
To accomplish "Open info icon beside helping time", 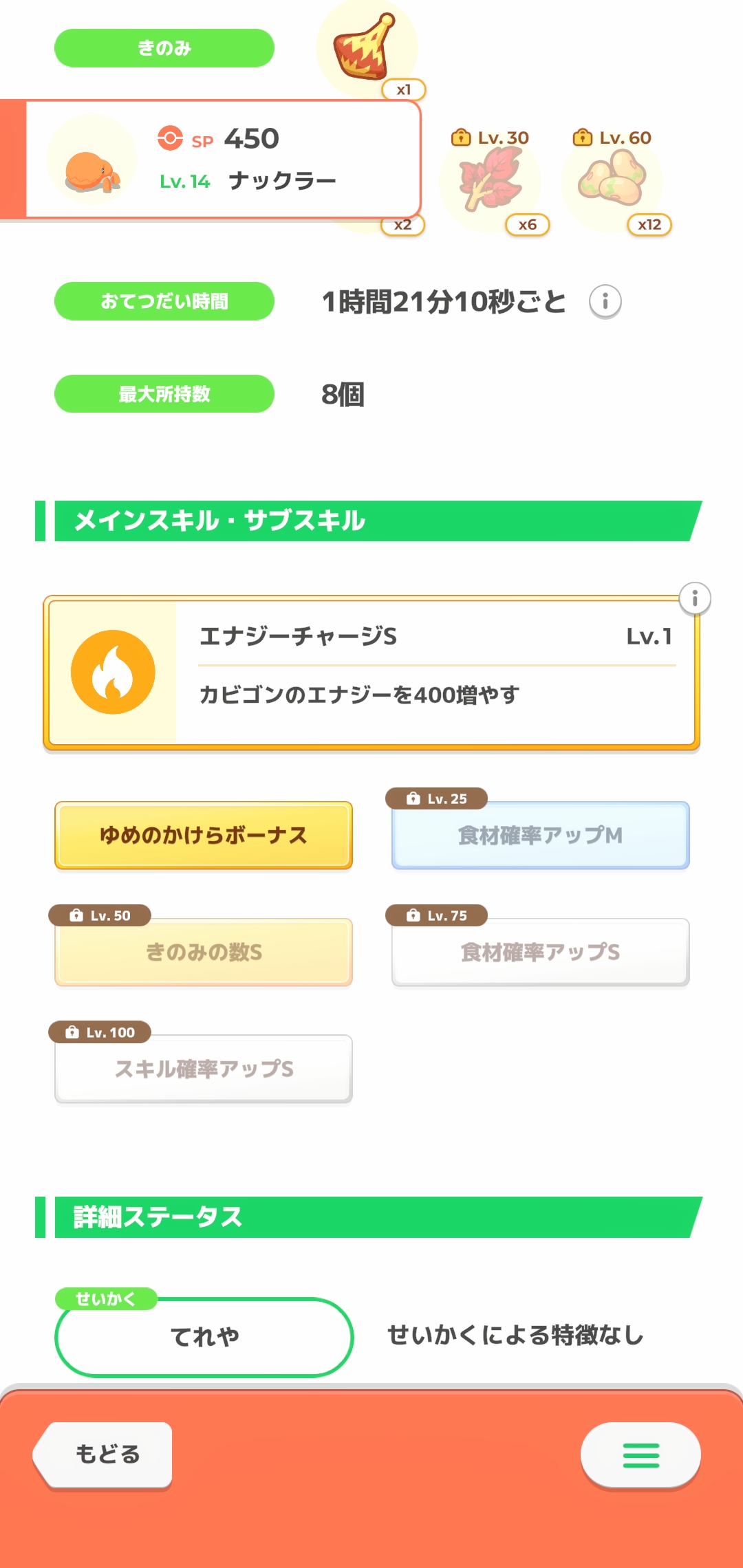I will (x=605, y=301).
